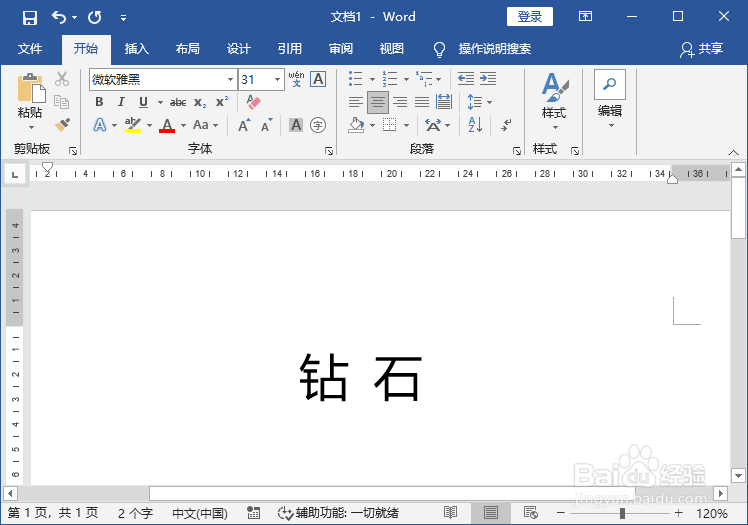The height and width of the screenshot is (525, 748).
Task: Toggle strikethrough formatting
Action: point(178,102)
